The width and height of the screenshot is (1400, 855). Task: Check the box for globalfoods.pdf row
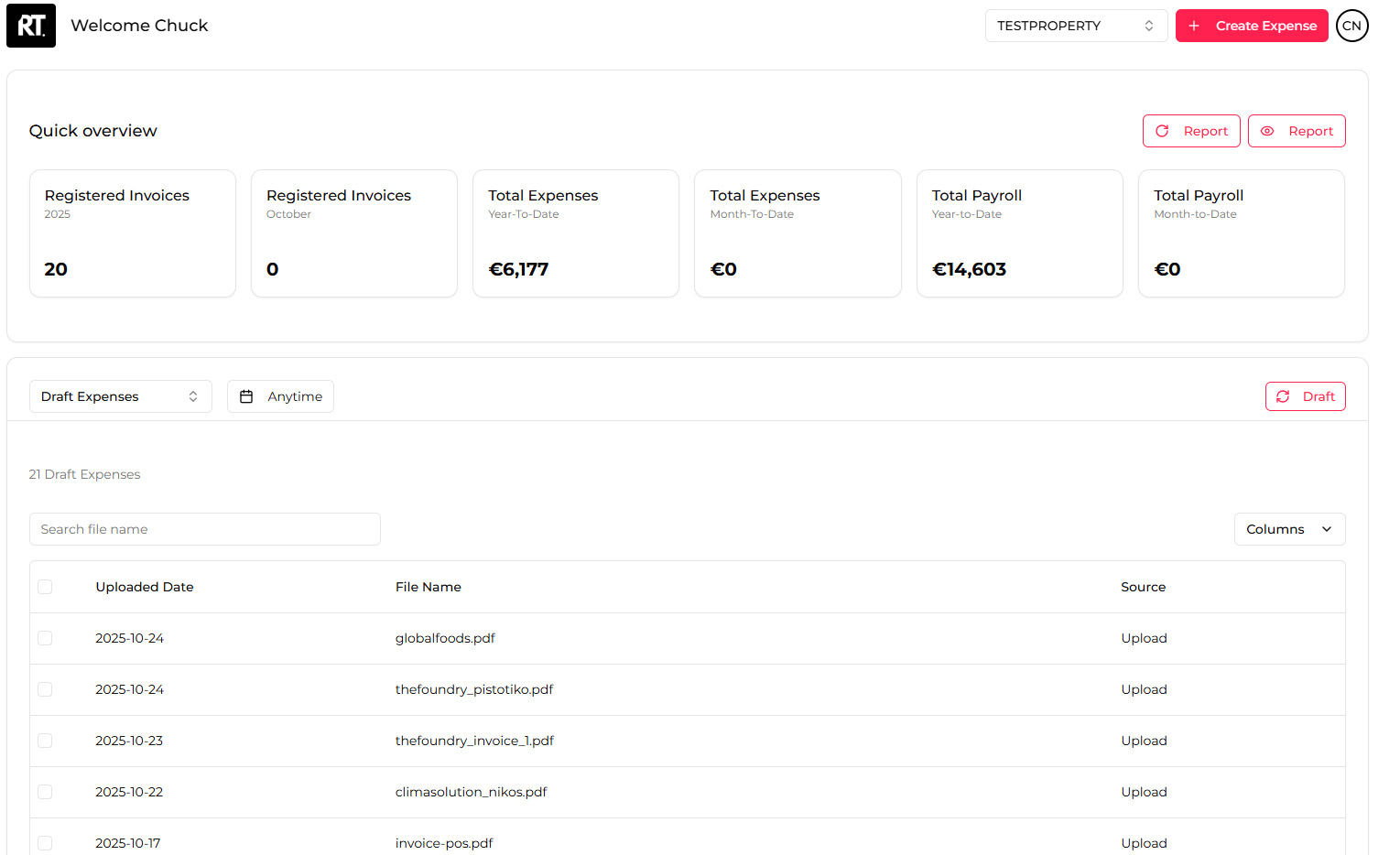click(45, 638)
